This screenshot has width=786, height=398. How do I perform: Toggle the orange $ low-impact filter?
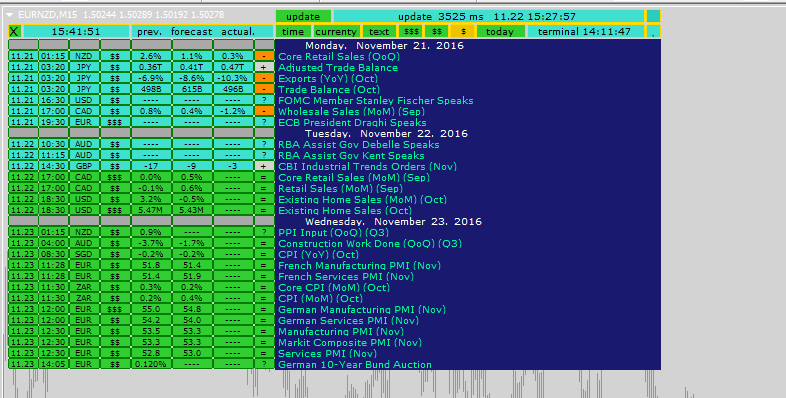coord(463,32)
